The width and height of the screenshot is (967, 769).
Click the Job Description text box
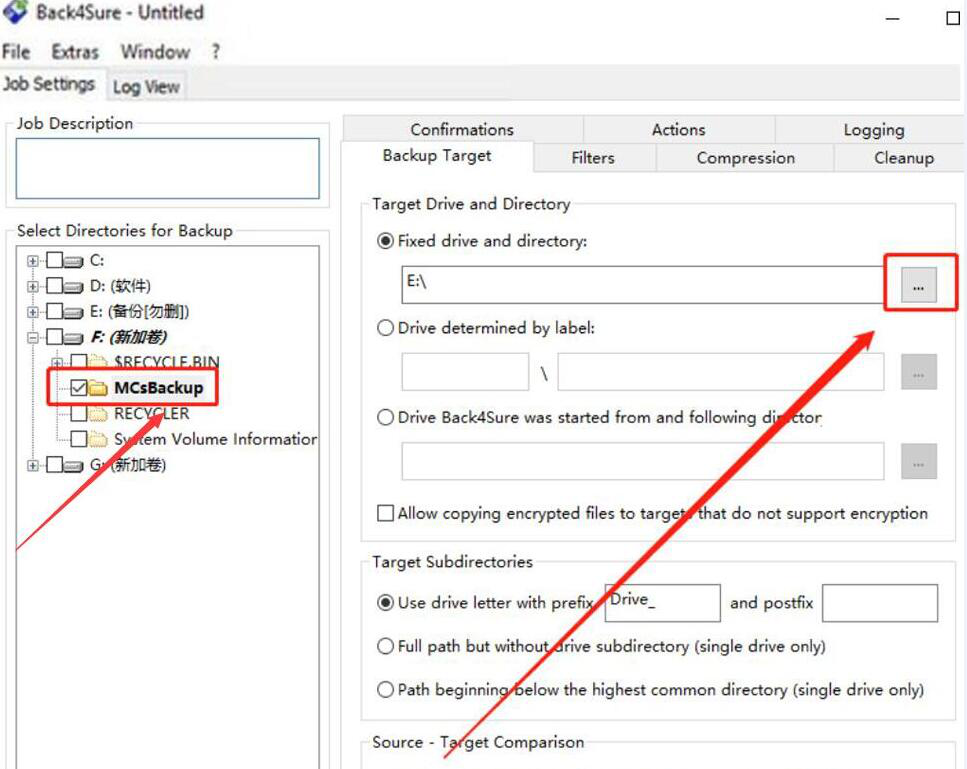(167, 168)
